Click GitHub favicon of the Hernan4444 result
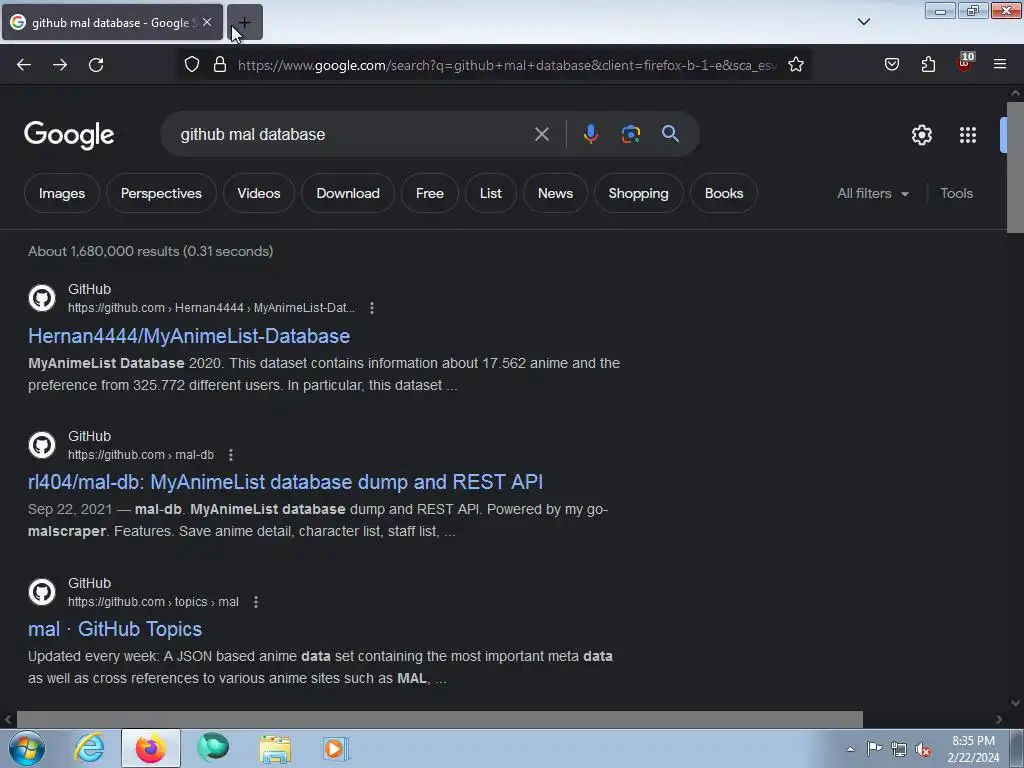This screenshot has width=1024, height=768. [42, 298]
